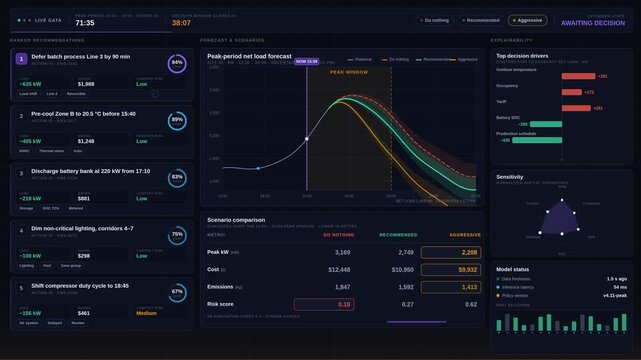The height and width of the screenshot is (360, 641).
Task: Click the Zone group tag
Action: pos(71,266)
